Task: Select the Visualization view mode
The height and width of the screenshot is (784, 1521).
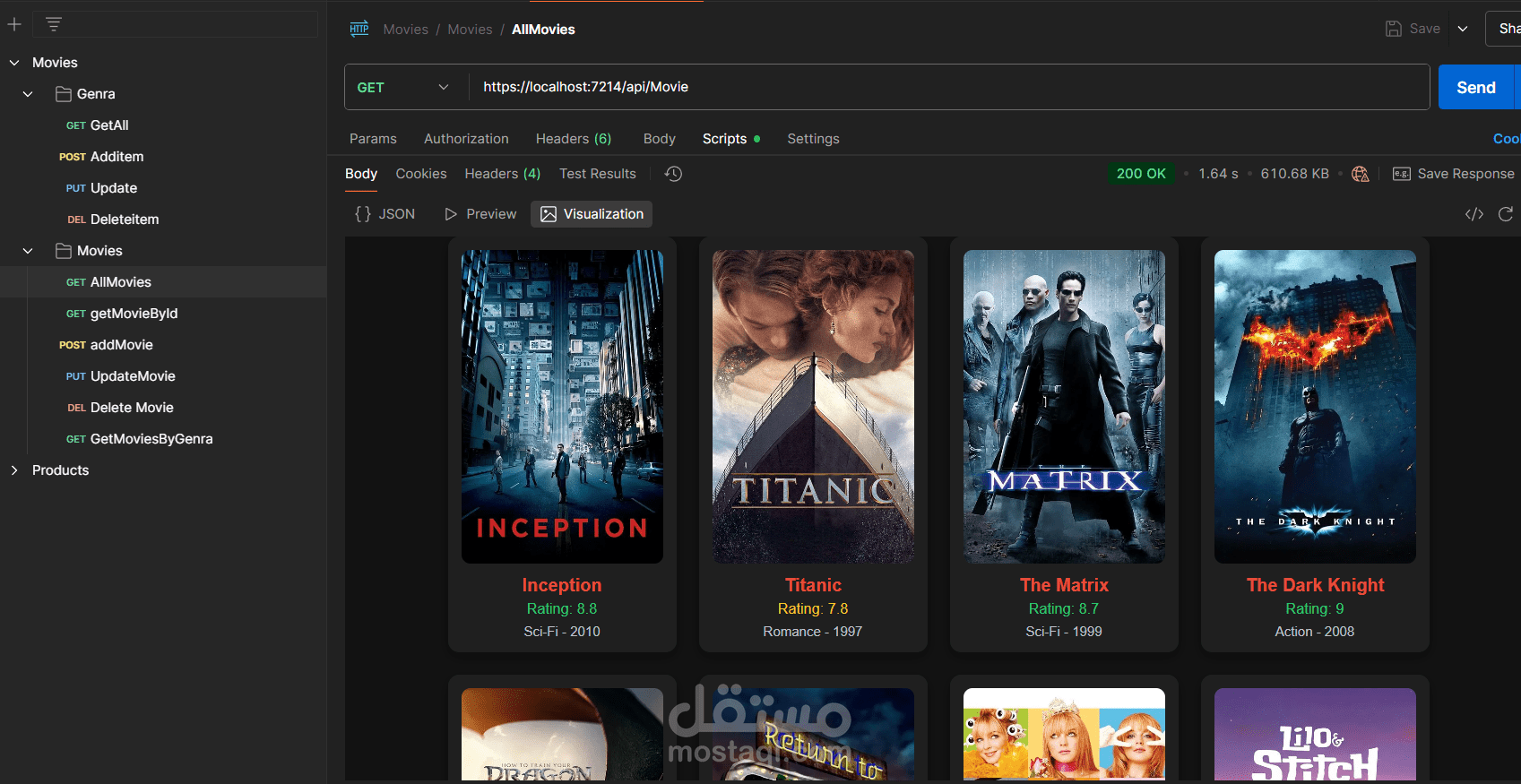Action: point(592,214)
